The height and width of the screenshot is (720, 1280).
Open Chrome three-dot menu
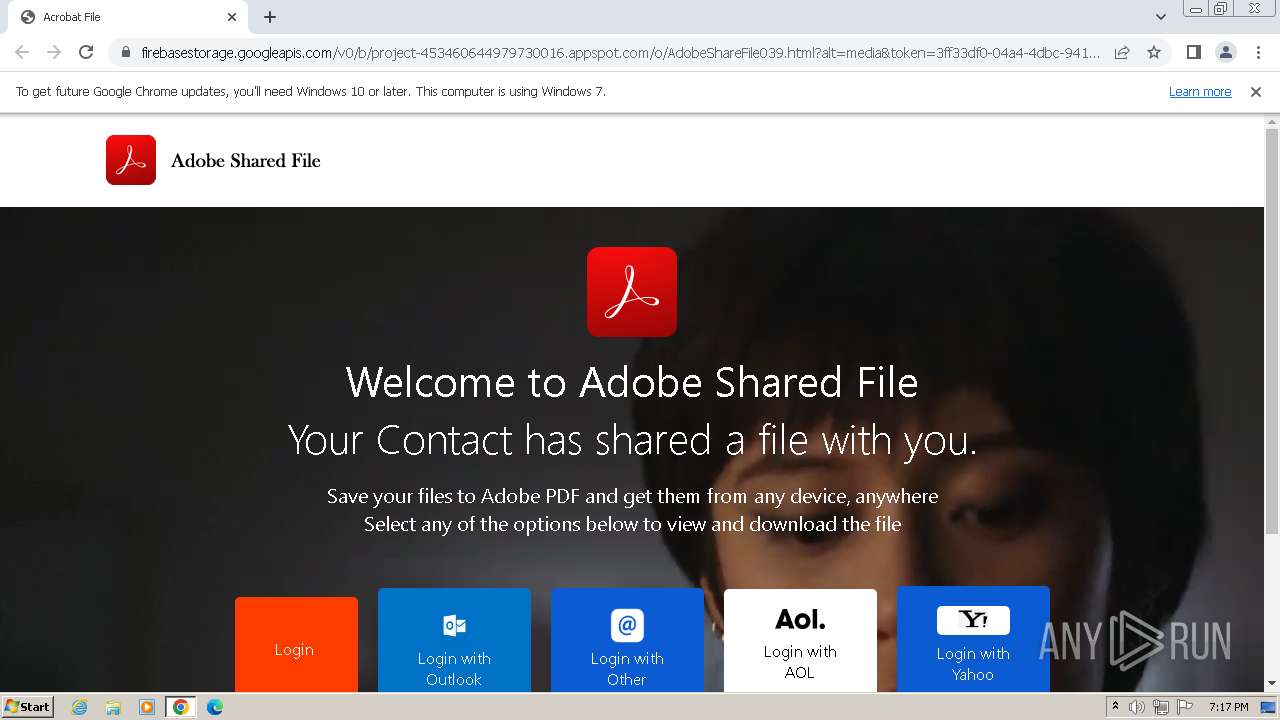[x=1258, y=52]
